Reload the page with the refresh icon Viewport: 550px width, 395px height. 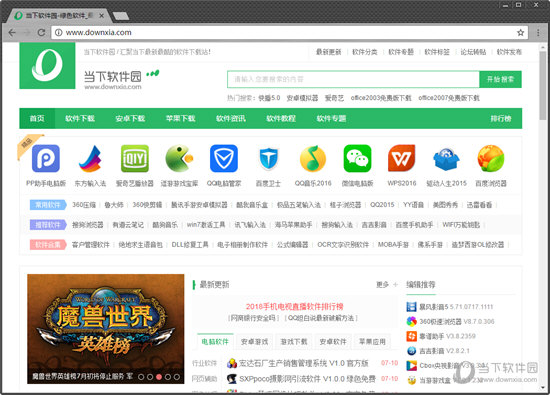[41, 33]
